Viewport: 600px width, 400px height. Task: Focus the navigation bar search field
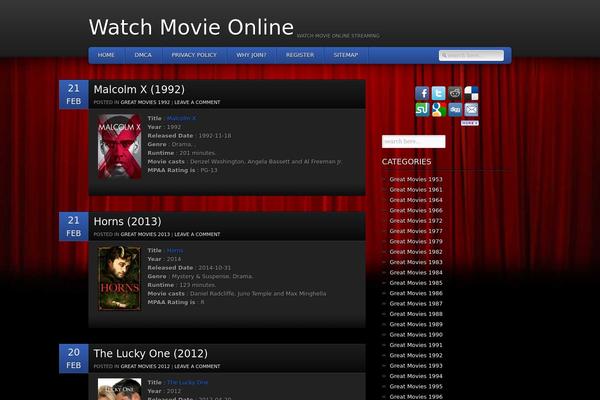(471, 55)
